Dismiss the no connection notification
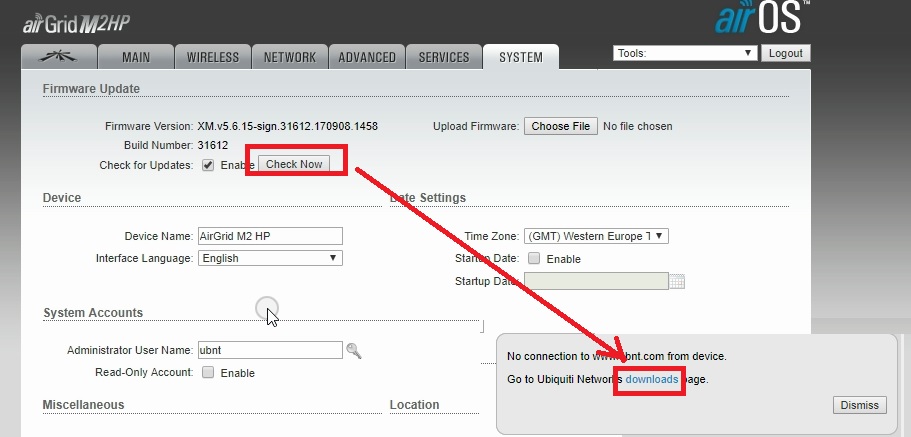This screenshot has width=911, height=437. pos(859,405)
